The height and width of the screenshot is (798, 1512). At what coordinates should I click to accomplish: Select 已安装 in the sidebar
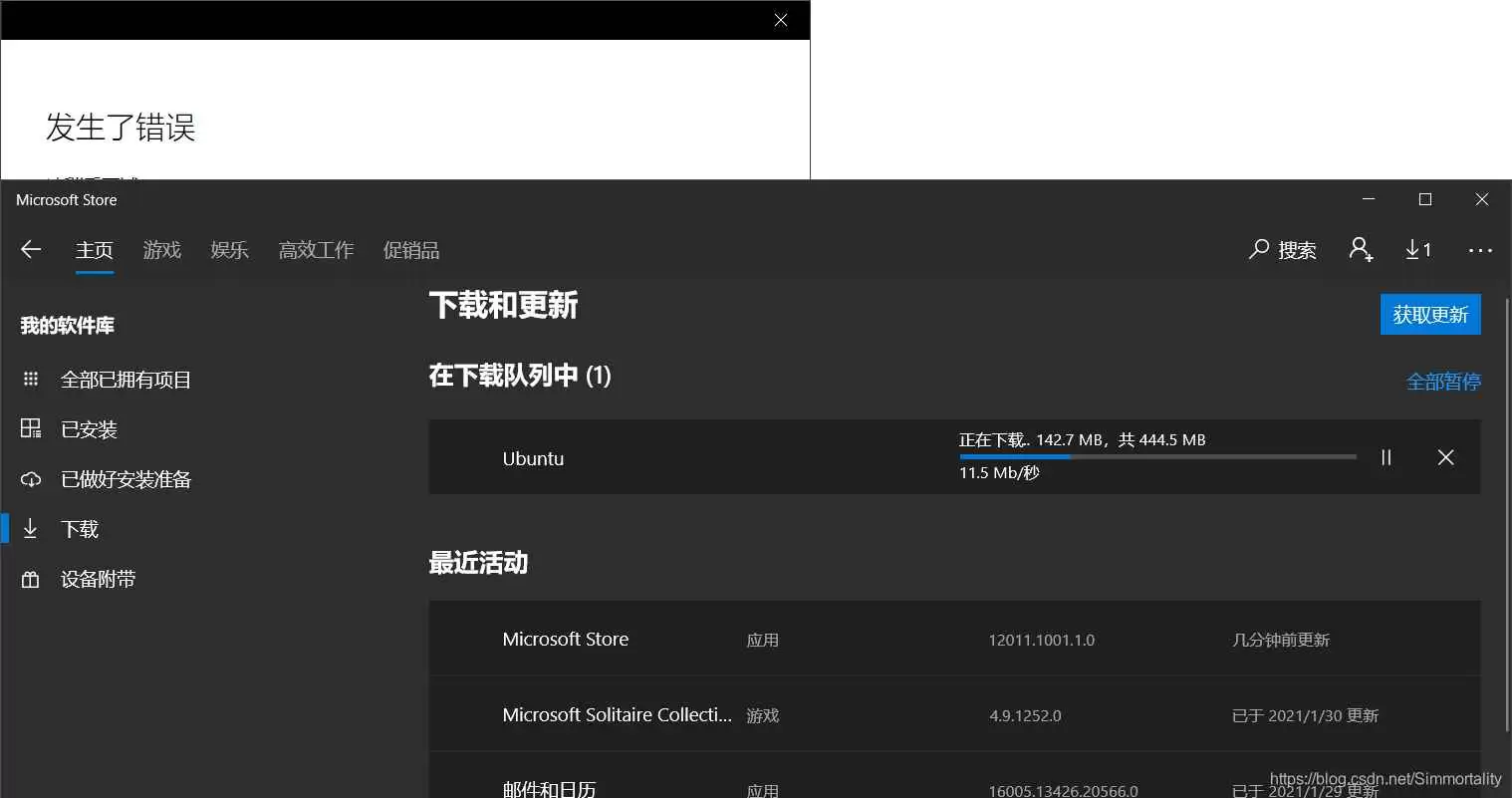click(90, 428)
